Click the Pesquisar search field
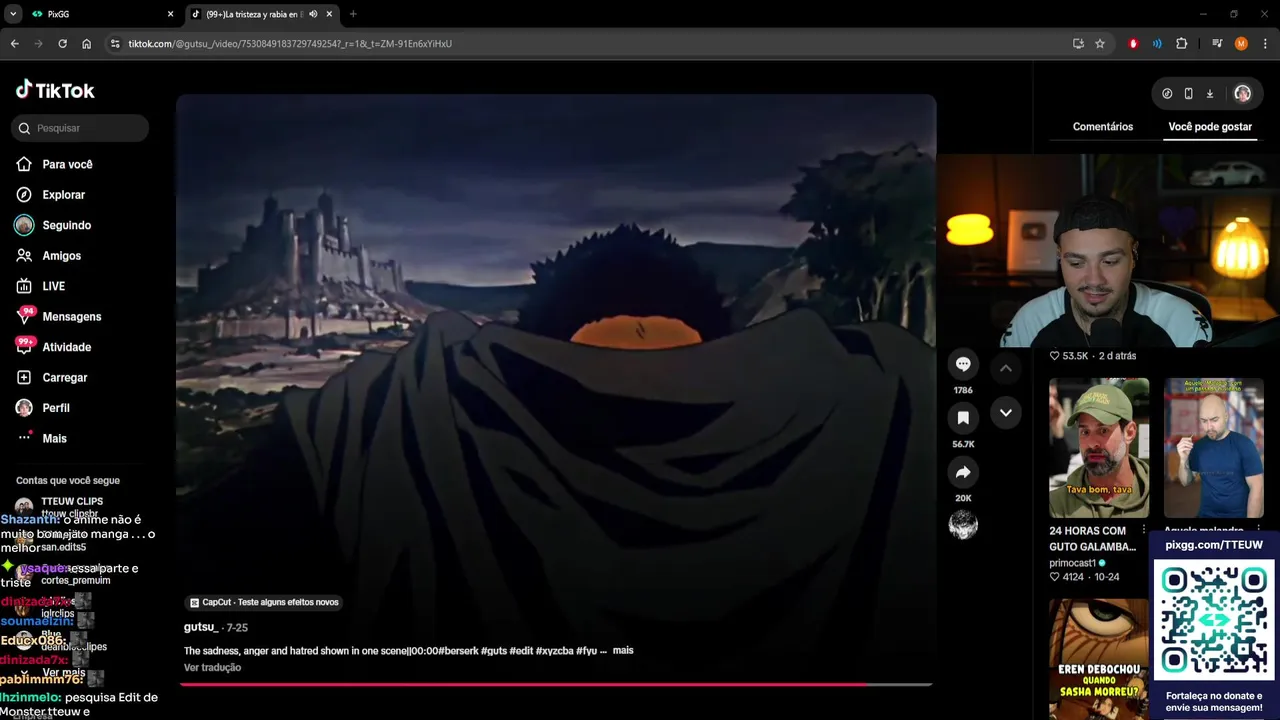 81,128
